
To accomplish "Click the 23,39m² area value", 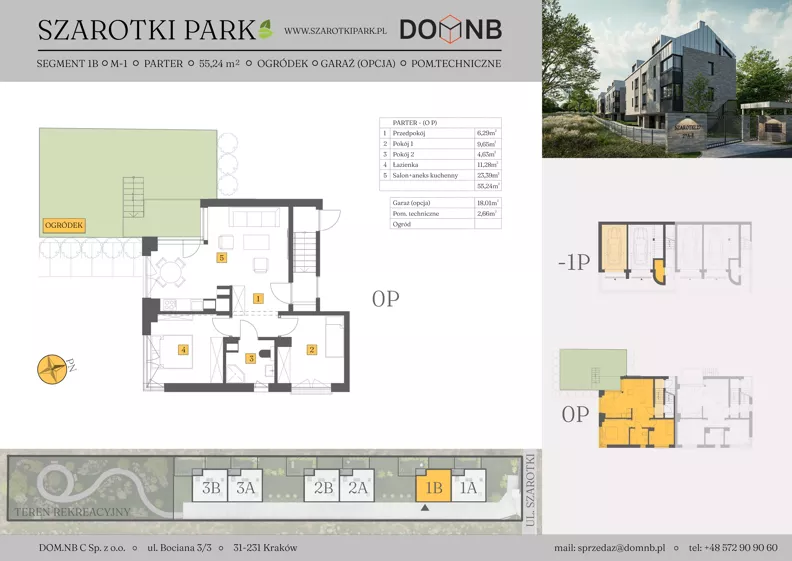I will click(488, 175).
